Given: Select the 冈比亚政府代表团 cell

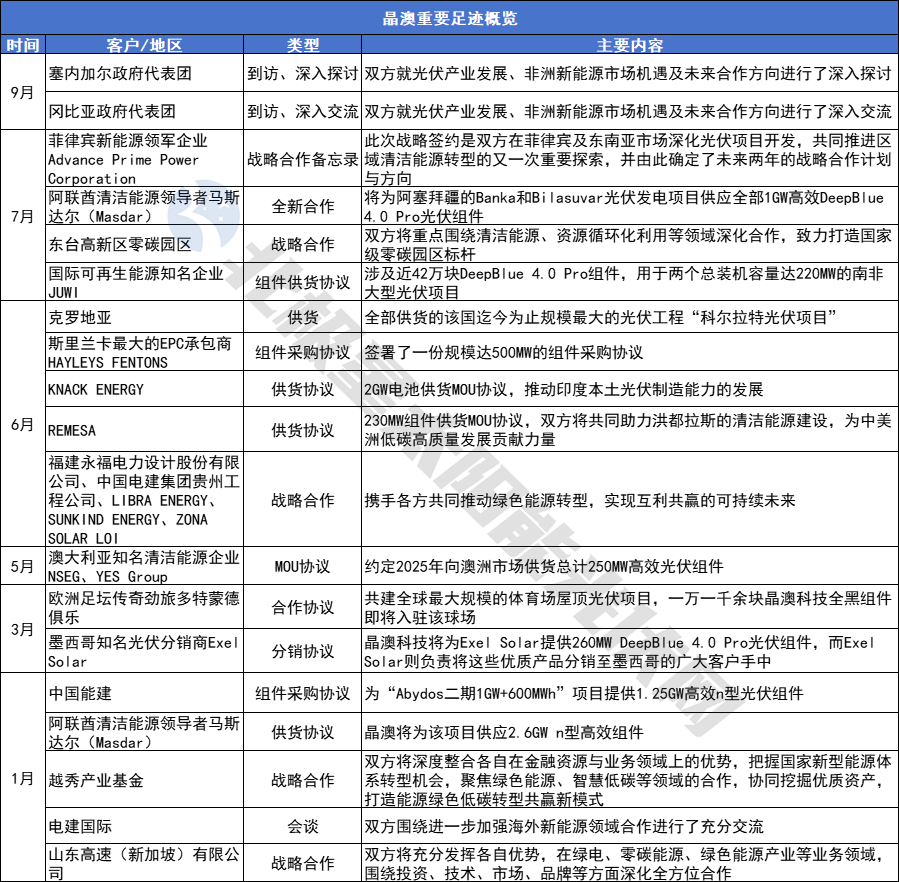Looking at the screenshot, I should tap(144, 111).
